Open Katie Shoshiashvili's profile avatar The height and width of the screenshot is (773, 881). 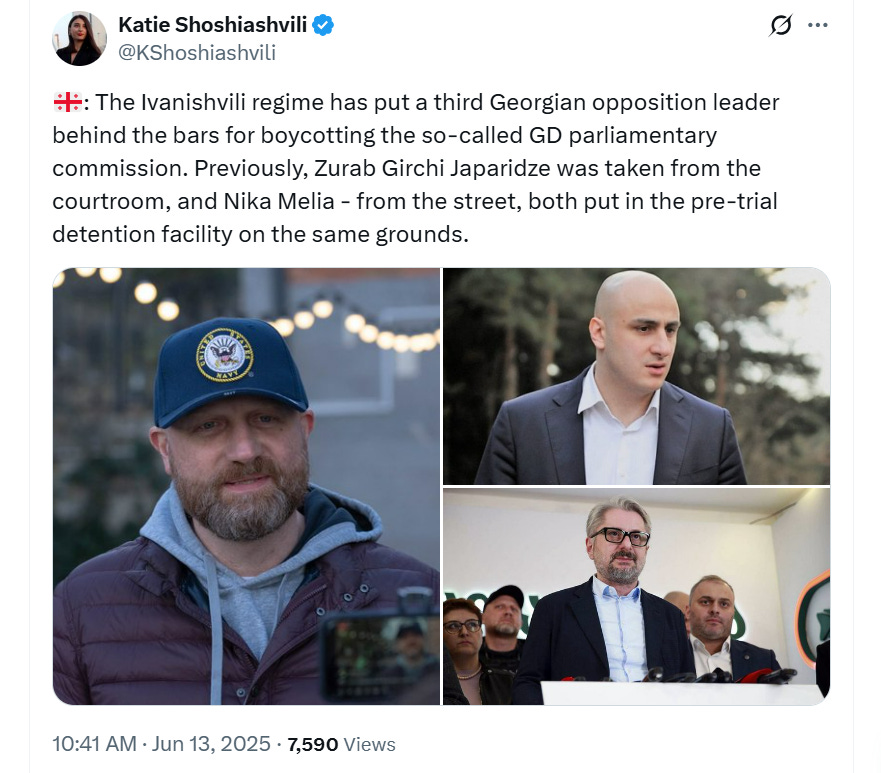coord(79,38)
